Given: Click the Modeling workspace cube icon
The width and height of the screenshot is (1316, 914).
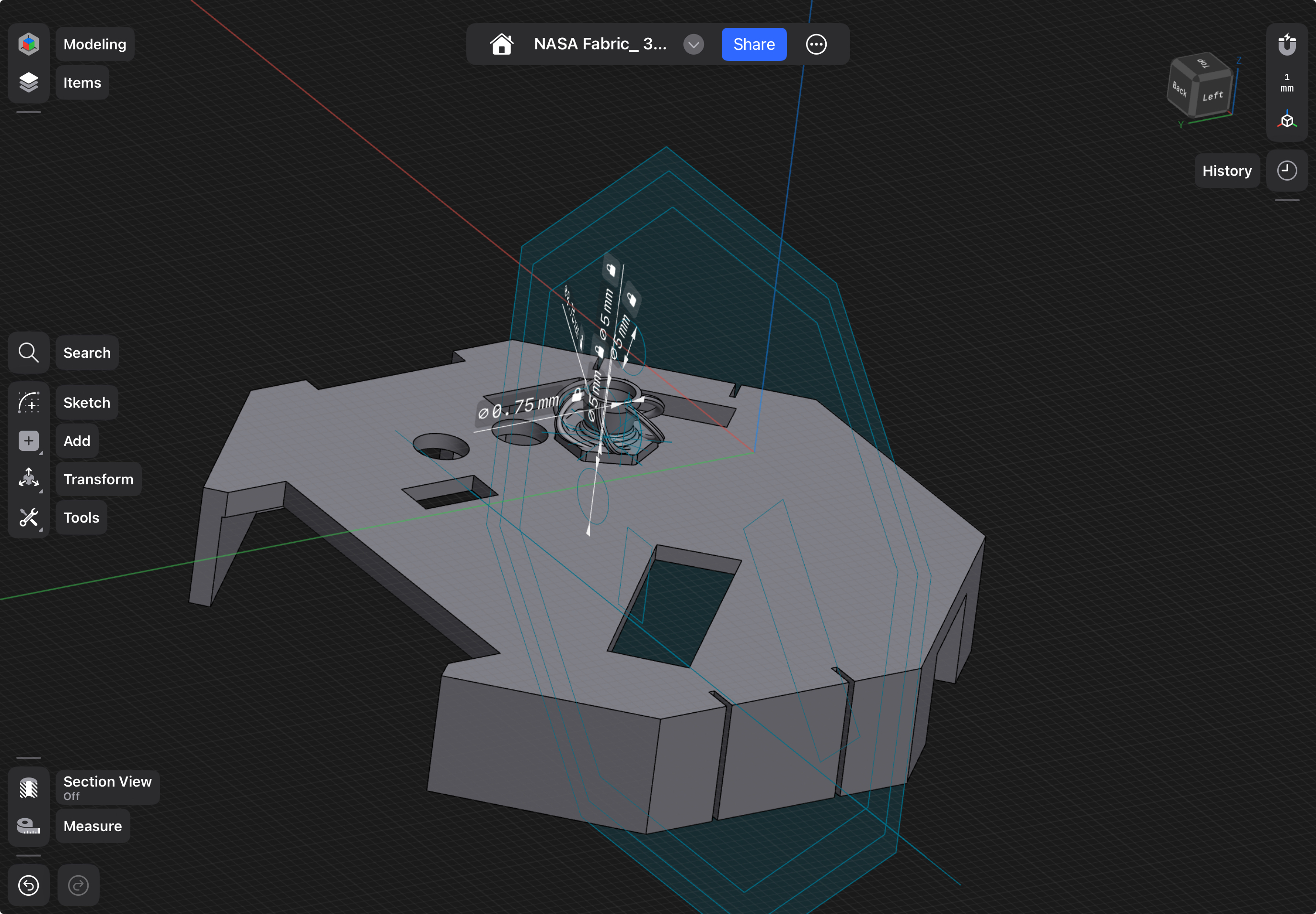Looking at the screenshot, I should (x=28, y=44).
